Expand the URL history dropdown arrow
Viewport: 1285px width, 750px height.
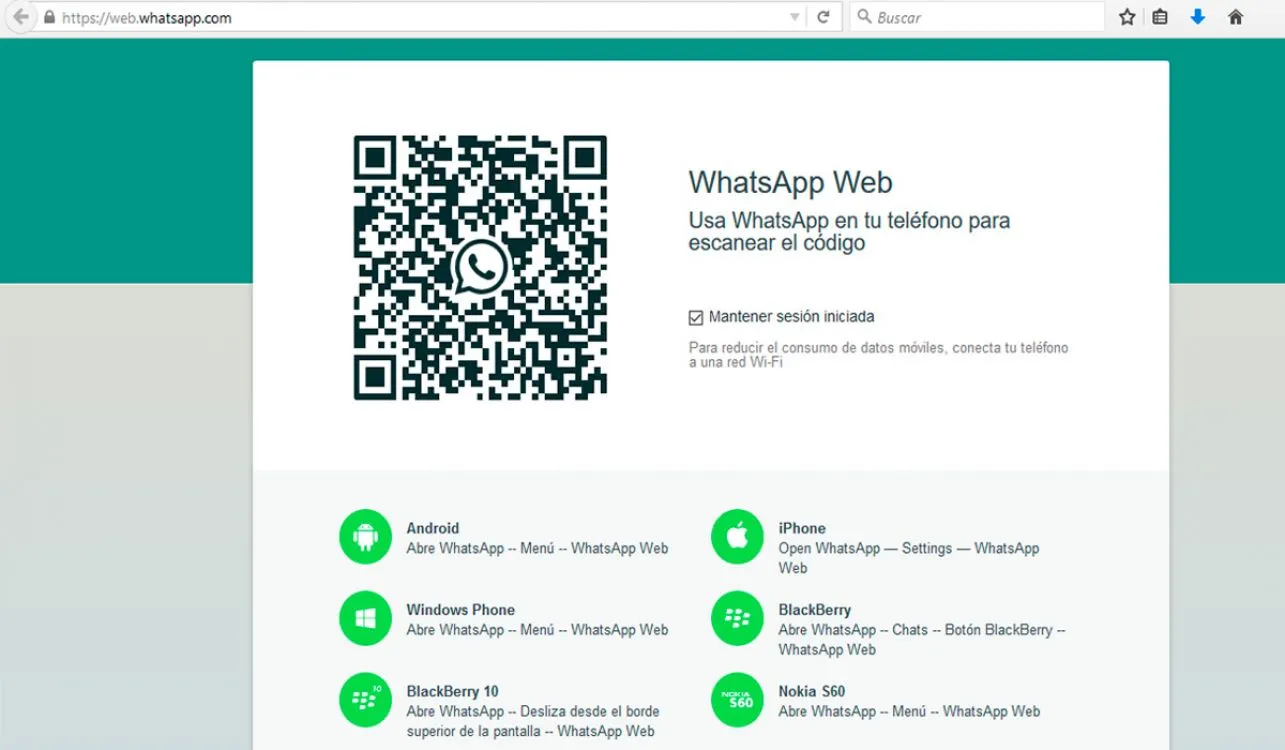795,17
